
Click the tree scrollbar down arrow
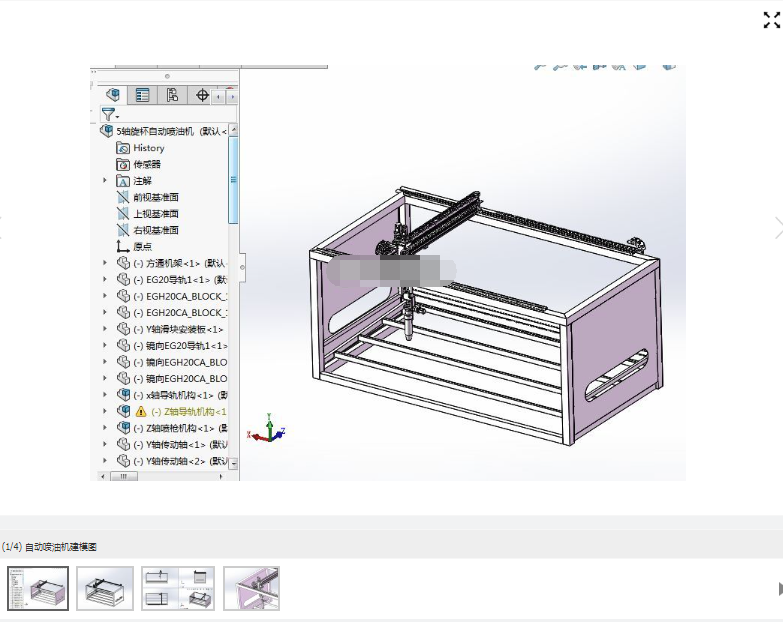coord(233,463)
